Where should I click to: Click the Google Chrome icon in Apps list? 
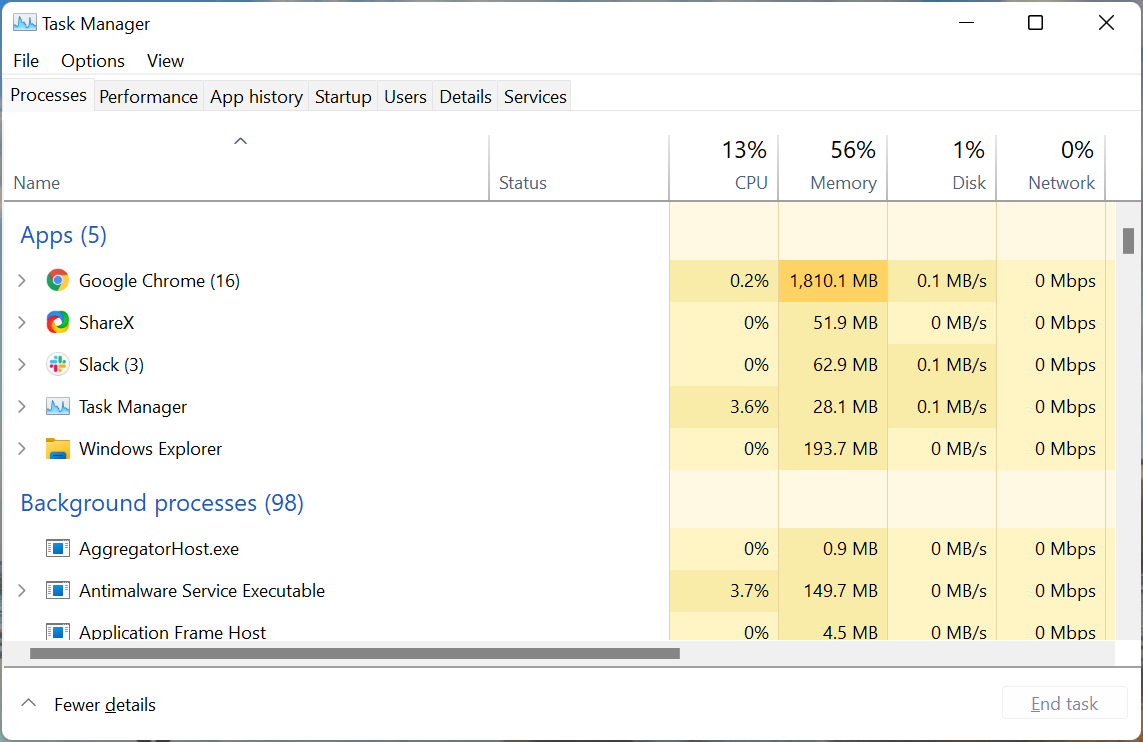click(x=57, y=280)
